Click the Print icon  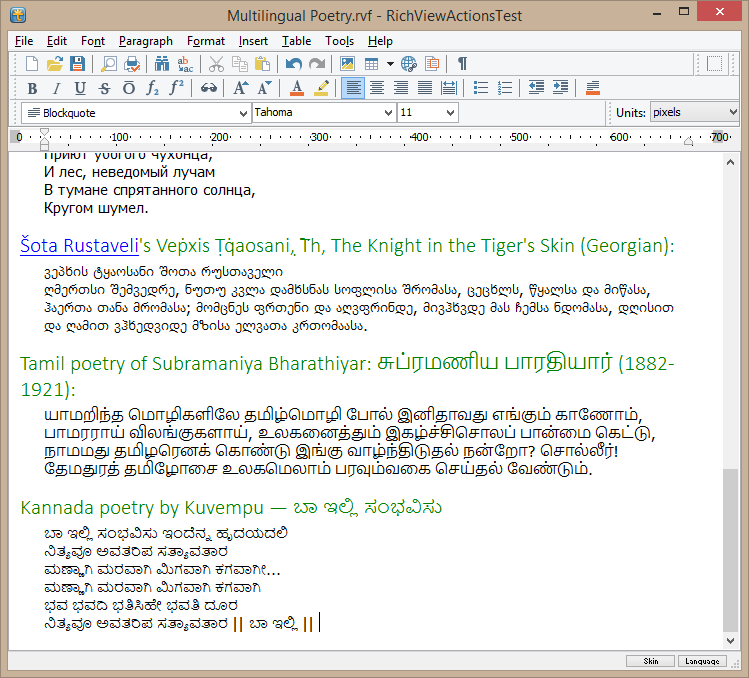[132, 64]
